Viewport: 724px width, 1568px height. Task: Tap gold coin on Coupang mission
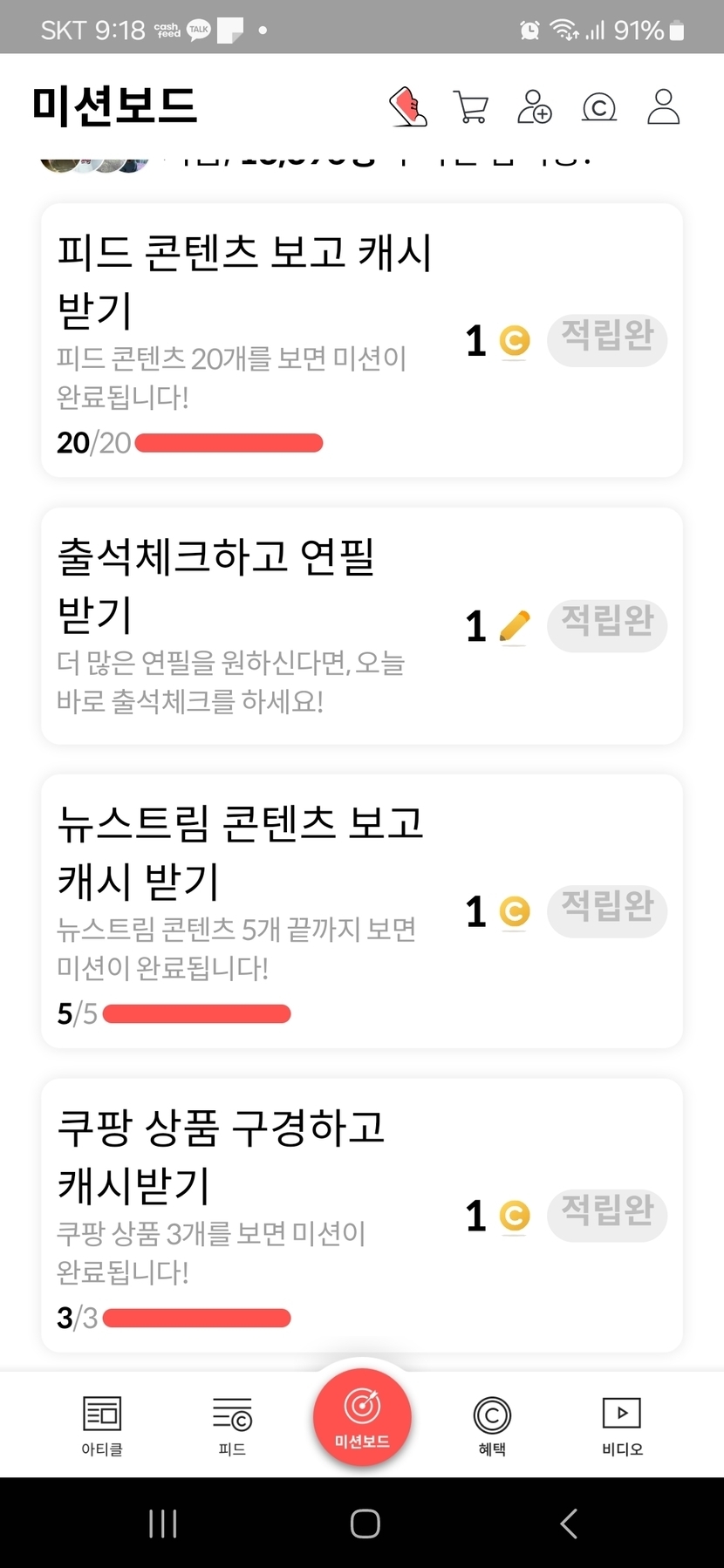click(x=515, y=1215)
